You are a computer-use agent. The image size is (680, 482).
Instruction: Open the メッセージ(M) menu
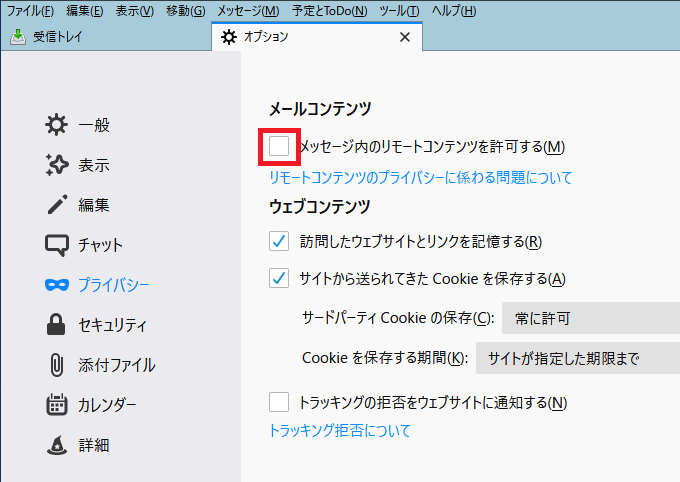[248, 11]
